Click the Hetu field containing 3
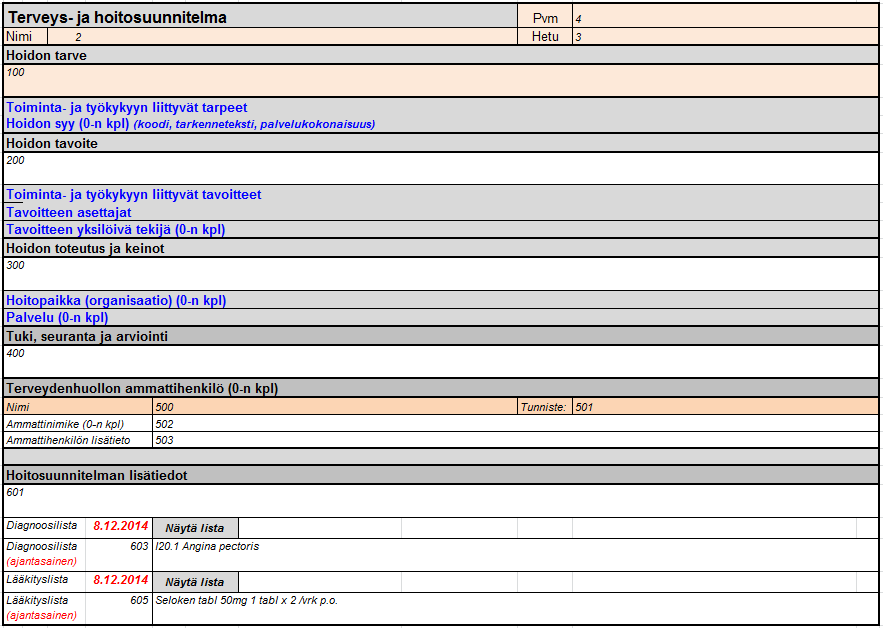This screenshot has width=883, height=628. pyautogui.click(x=725, y=37)
